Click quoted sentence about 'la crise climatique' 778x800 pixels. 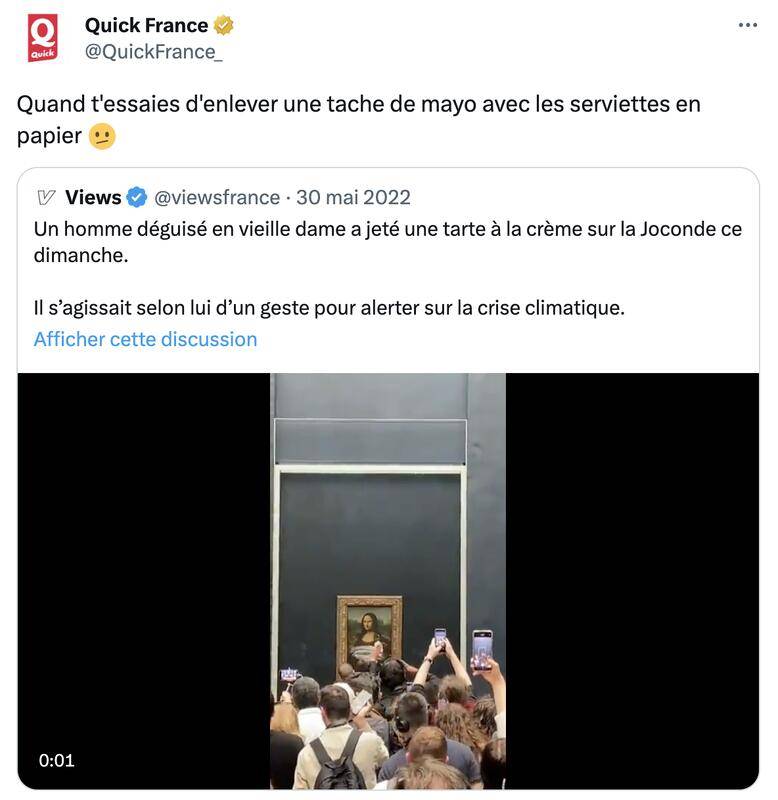click(329, 308)
